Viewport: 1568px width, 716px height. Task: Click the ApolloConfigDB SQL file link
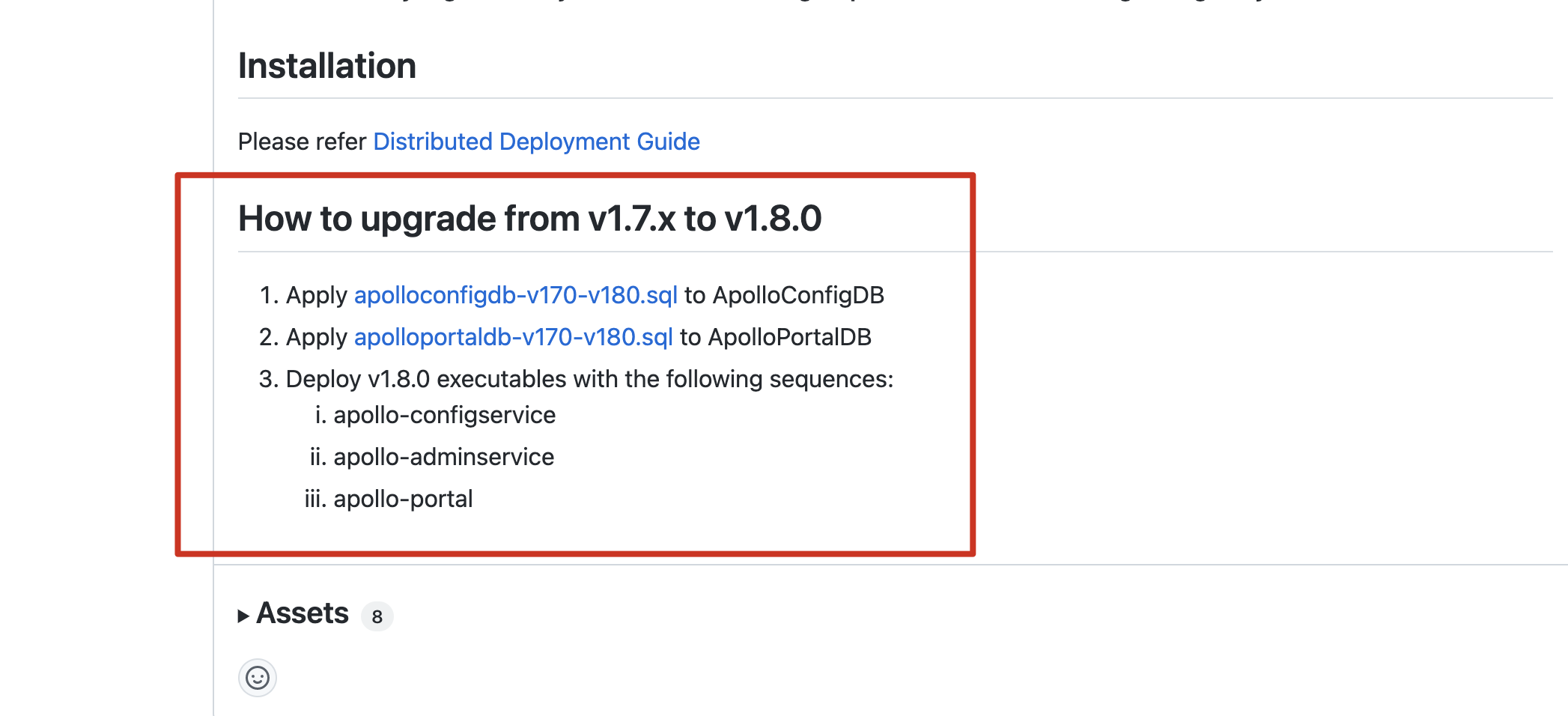(515, 295)
